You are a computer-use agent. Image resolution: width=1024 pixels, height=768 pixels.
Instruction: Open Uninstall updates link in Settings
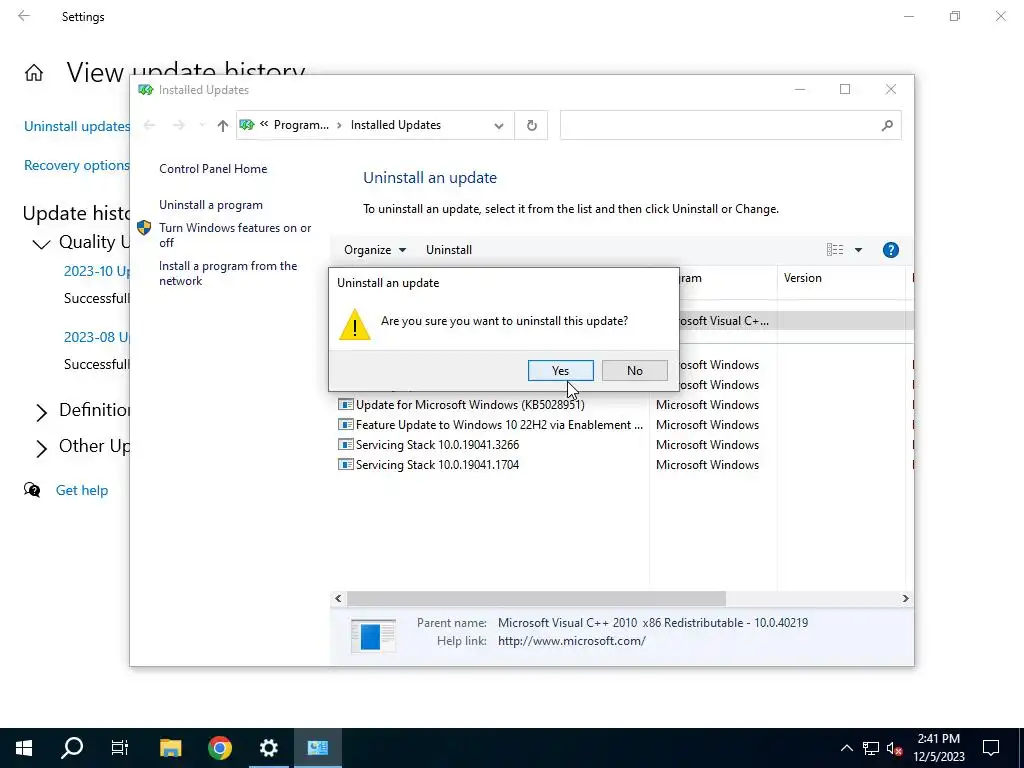77,126
